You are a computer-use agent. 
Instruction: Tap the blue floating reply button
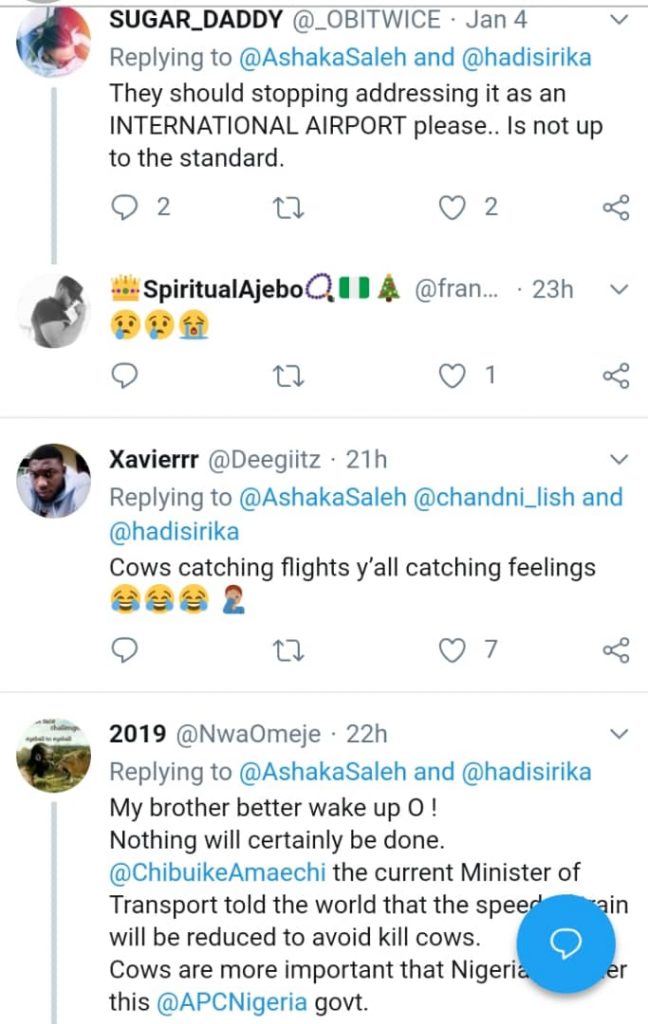[x=568, y=943]
